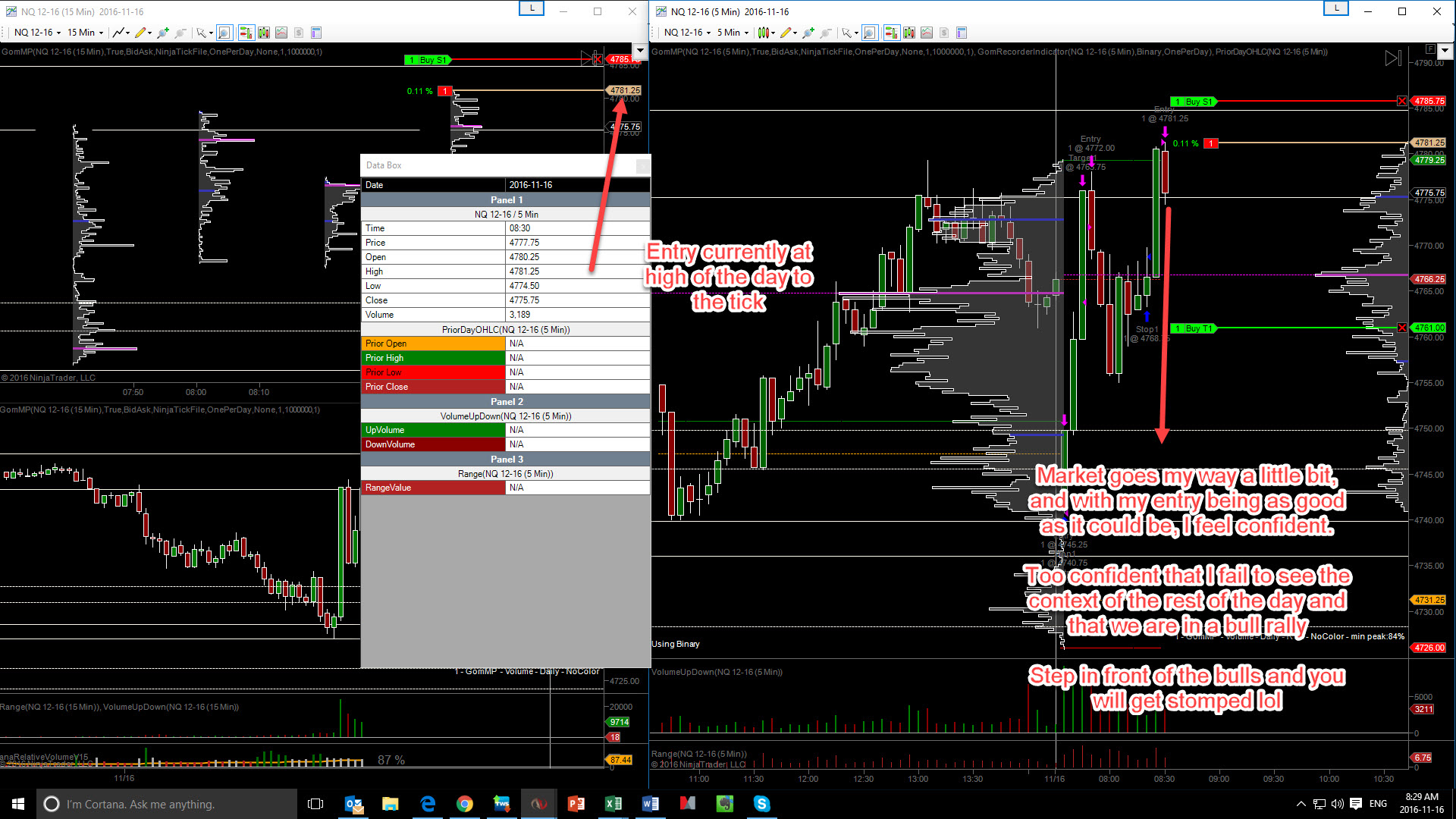Open the 15 Min interval dropdown
Image resolution: width=1456 pixels, height=819 pixels.
[x=86, y=33]
